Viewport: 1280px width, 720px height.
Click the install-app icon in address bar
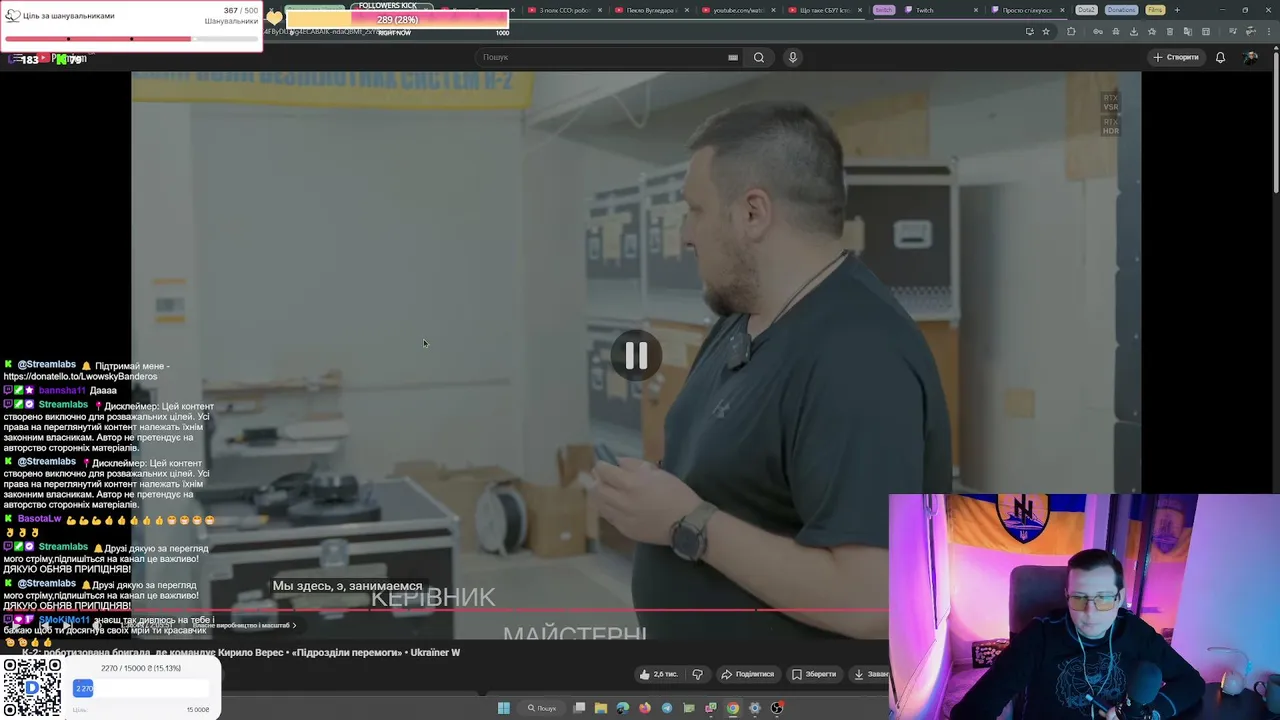point(1029,31)
